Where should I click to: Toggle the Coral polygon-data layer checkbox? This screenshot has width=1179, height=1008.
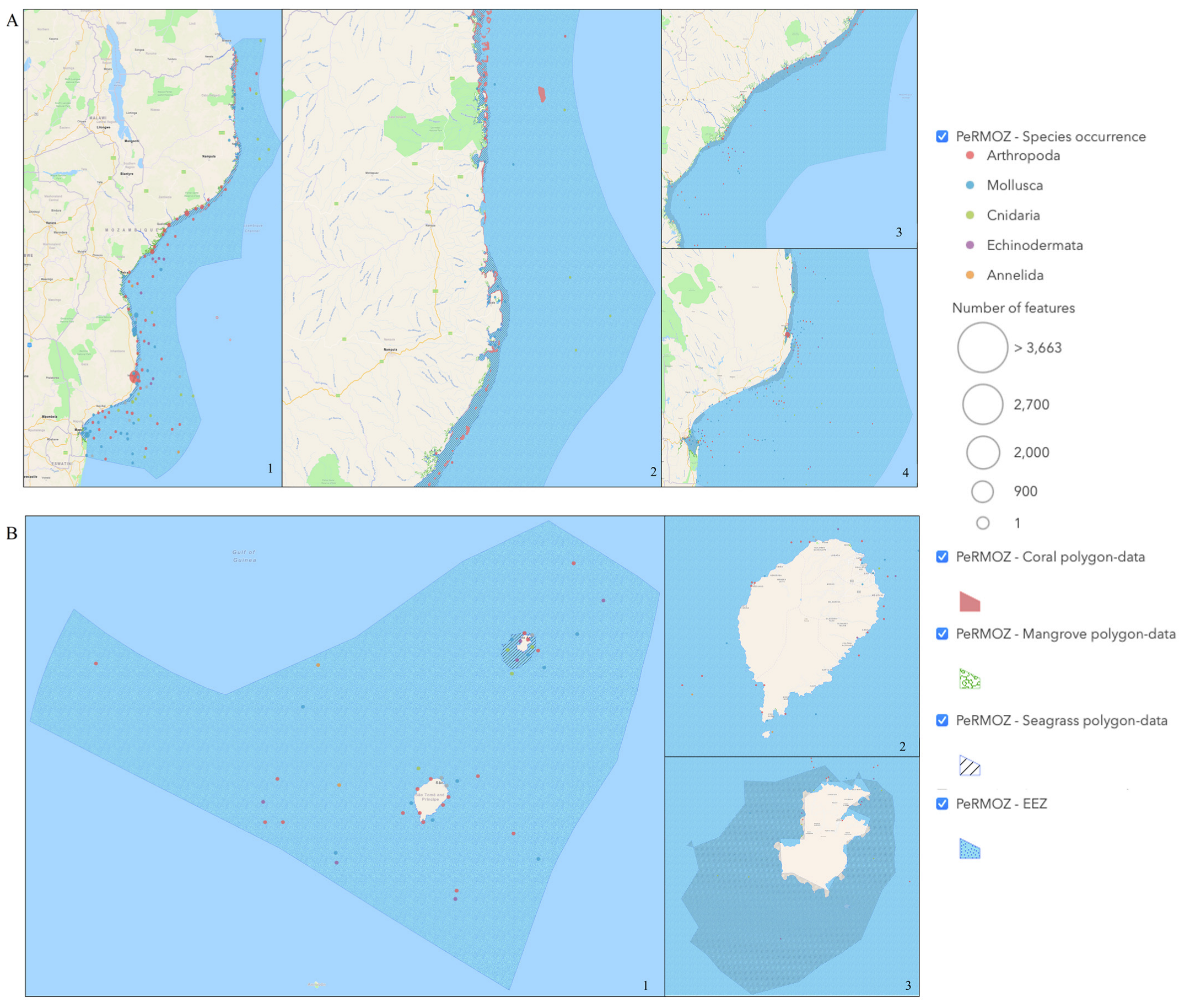coord(943,556)
